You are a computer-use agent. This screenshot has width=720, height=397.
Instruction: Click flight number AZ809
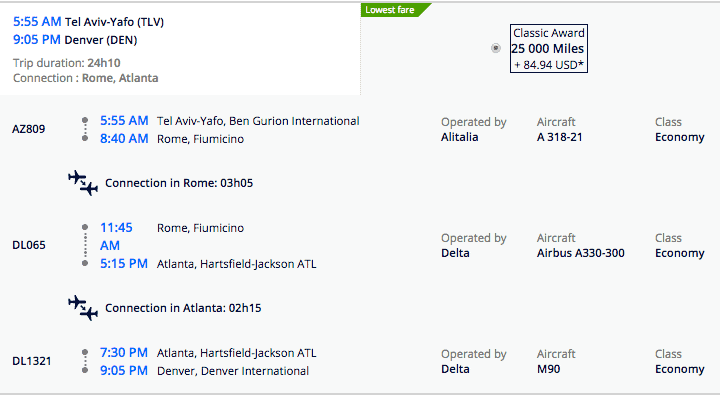(28, 129)
